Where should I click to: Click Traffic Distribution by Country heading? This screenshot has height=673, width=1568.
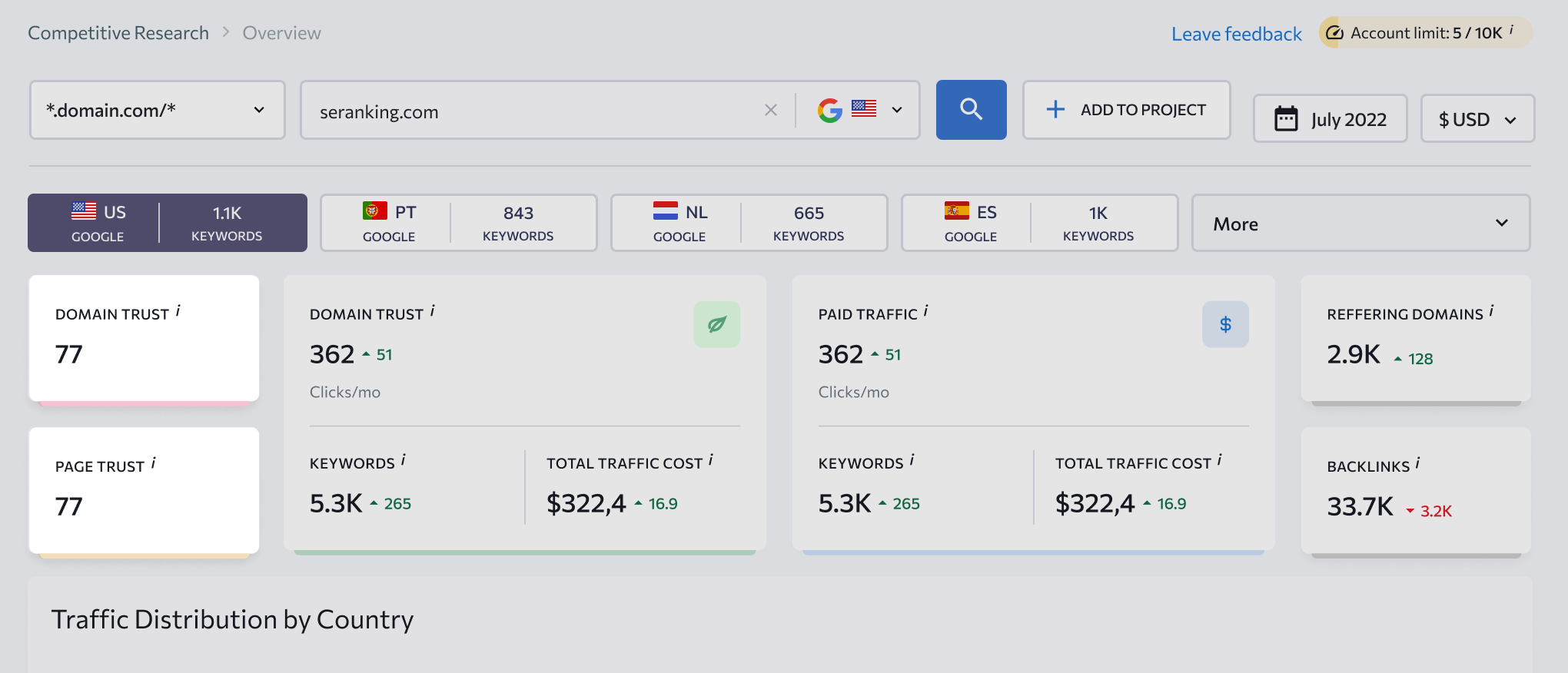pyautogui.click(x=232, y=619)
